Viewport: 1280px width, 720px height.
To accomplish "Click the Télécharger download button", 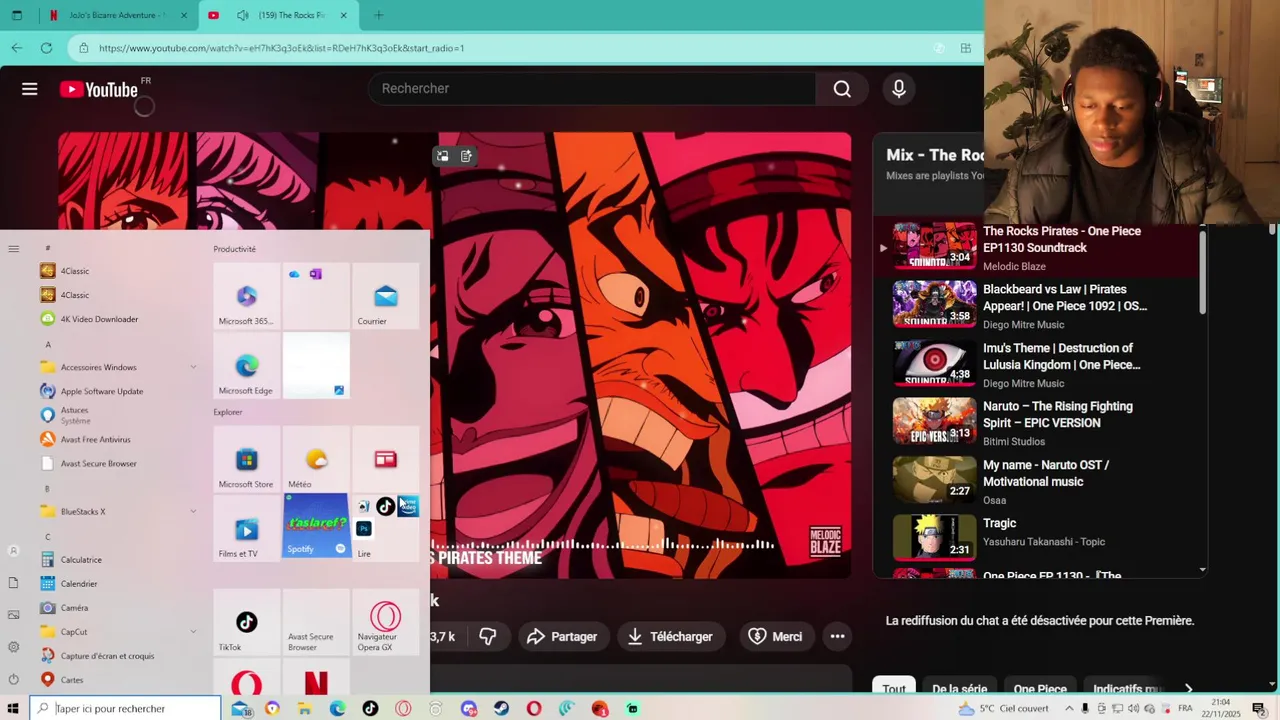I will tap(670, 636).
